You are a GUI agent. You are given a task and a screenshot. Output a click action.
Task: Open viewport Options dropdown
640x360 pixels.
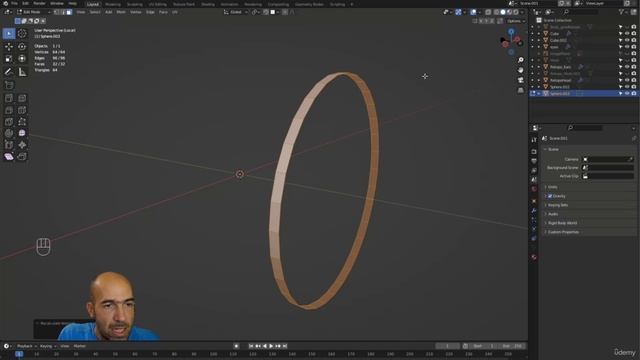(516, 21)
